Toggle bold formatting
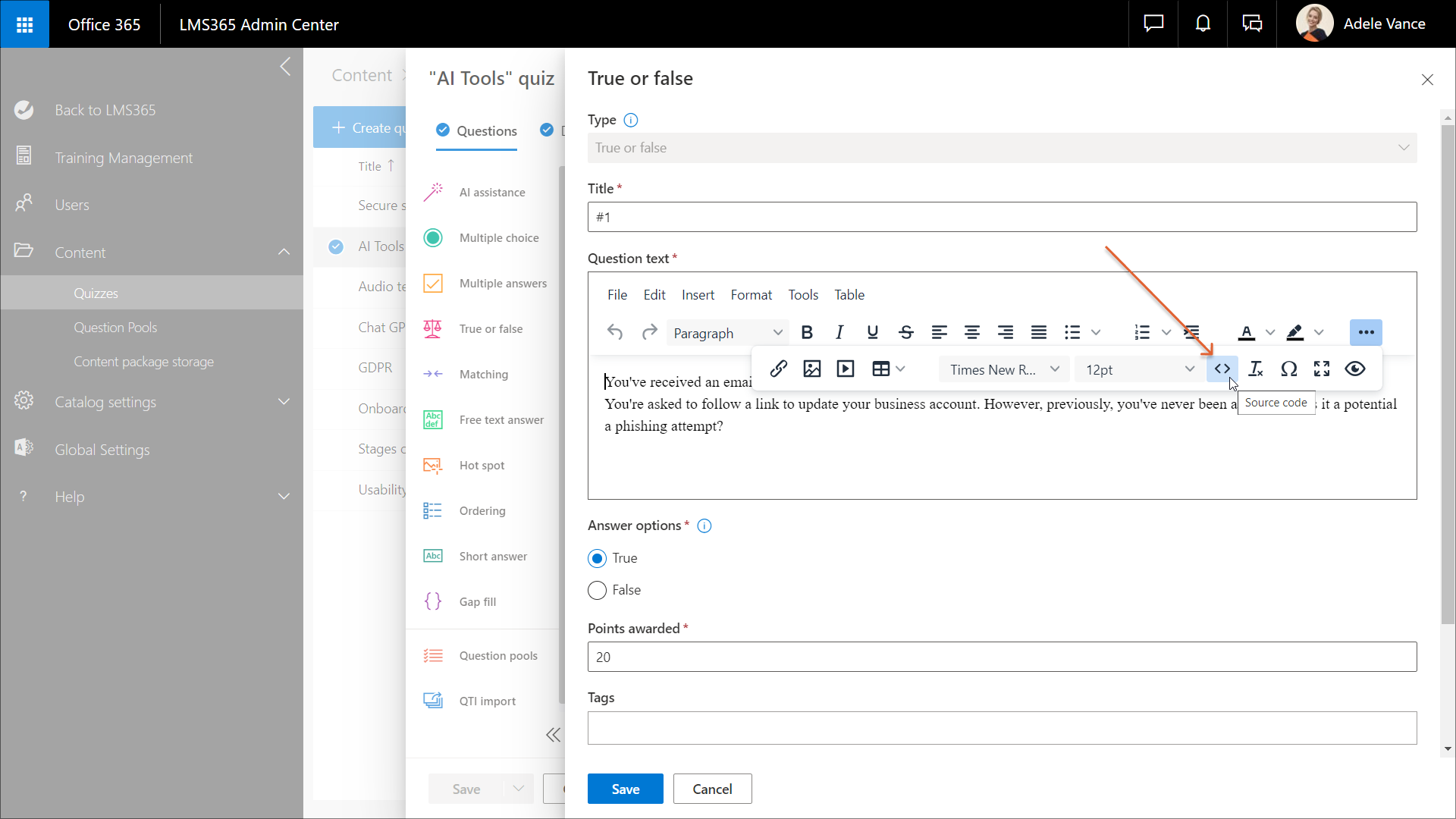 click(x=807, y=333)
